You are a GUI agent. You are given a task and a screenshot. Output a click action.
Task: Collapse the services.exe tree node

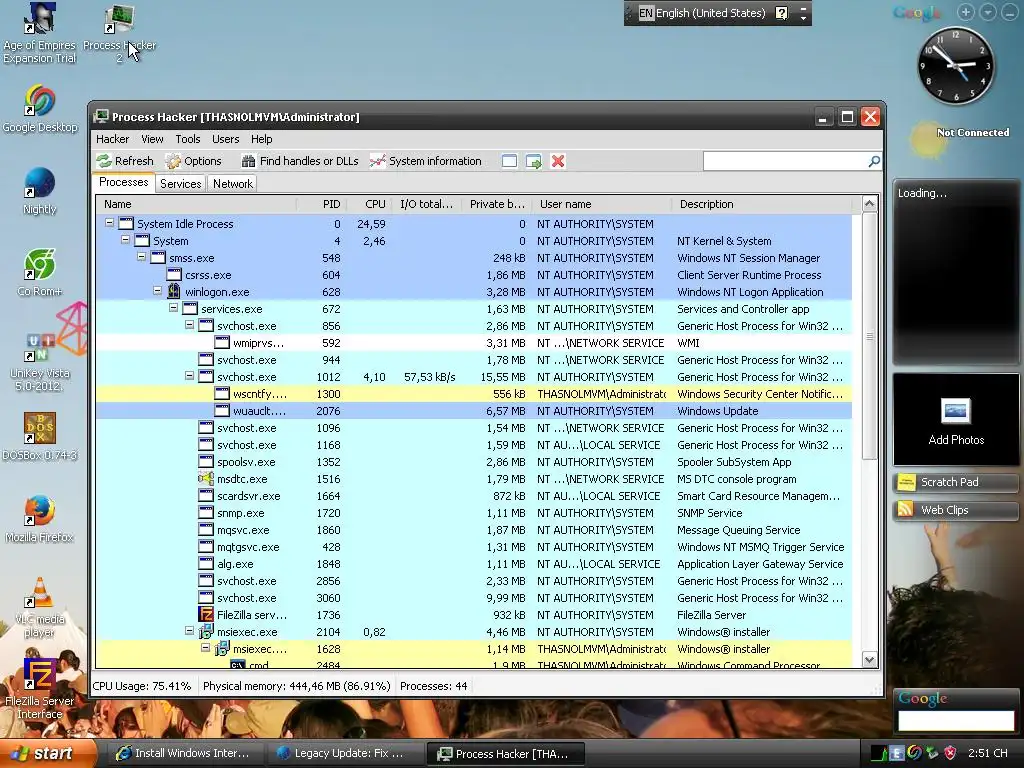click(x=173, y=308)
